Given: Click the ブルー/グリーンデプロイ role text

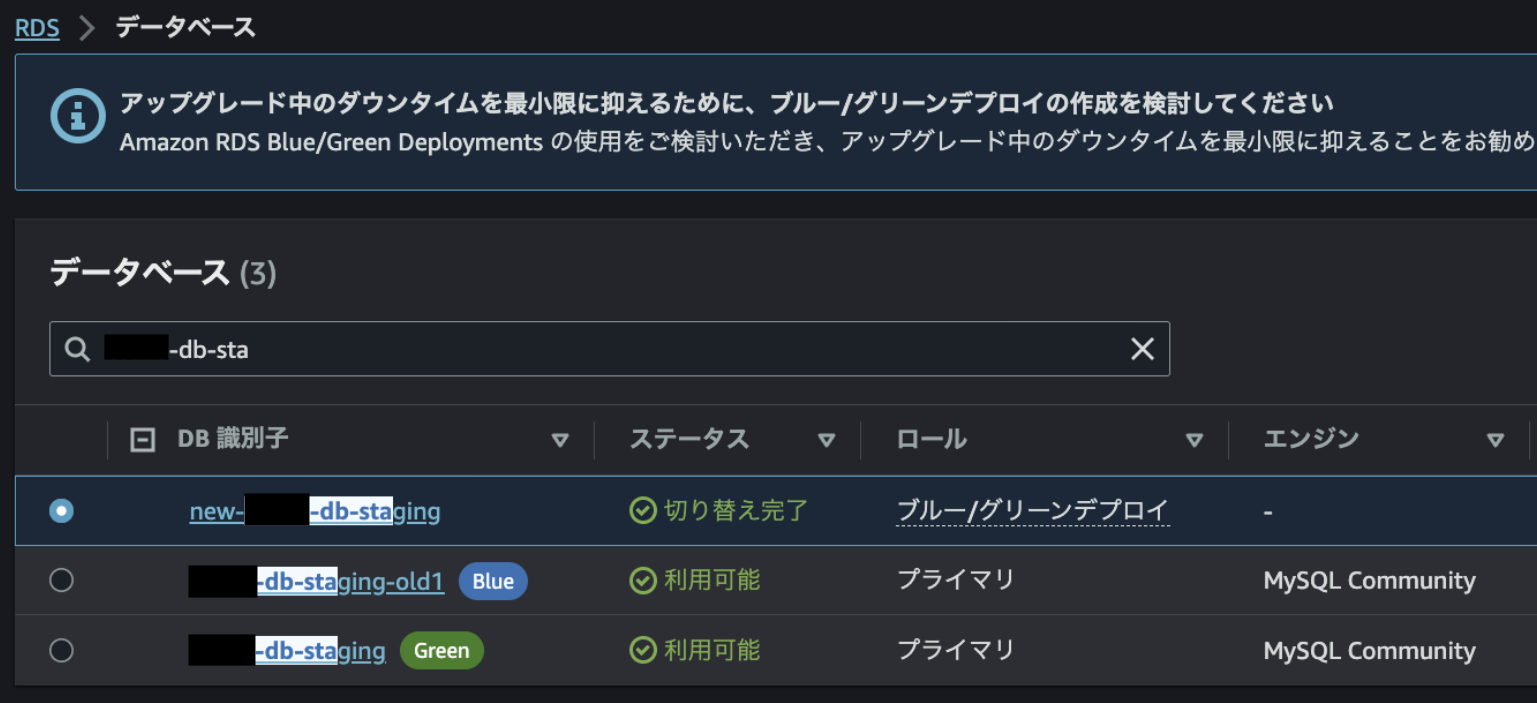Looking at the screenshot, I should [x=1032, y=511].
